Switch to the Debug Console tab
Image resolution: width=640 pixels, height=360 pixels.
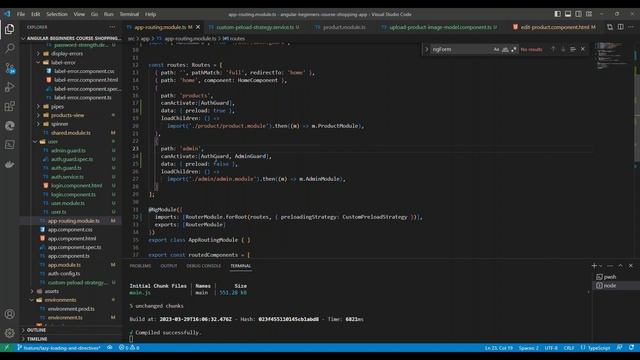pos(203,266)
